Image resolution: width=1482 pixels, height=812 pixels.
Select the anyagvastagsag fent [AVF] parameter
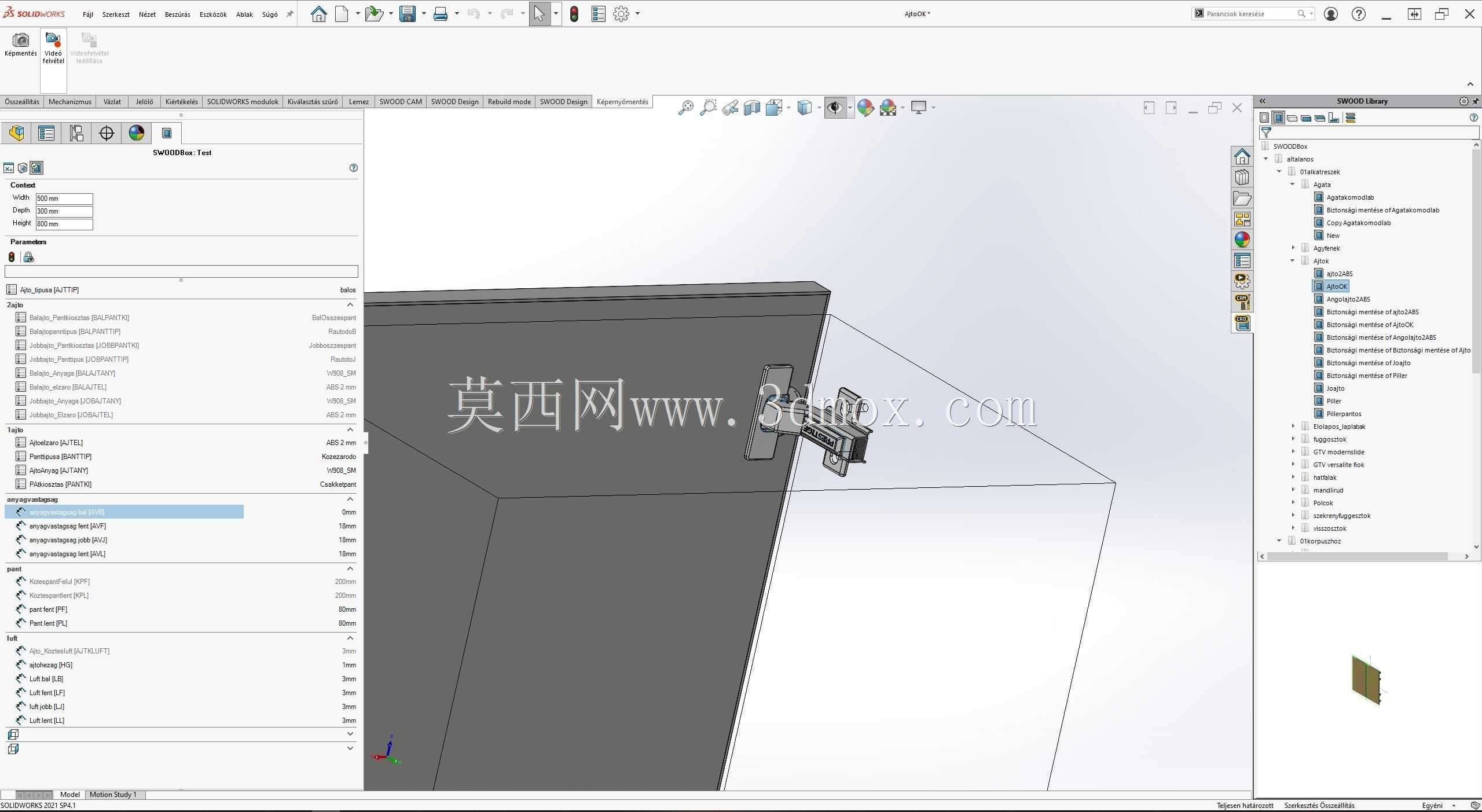point(181,526)
